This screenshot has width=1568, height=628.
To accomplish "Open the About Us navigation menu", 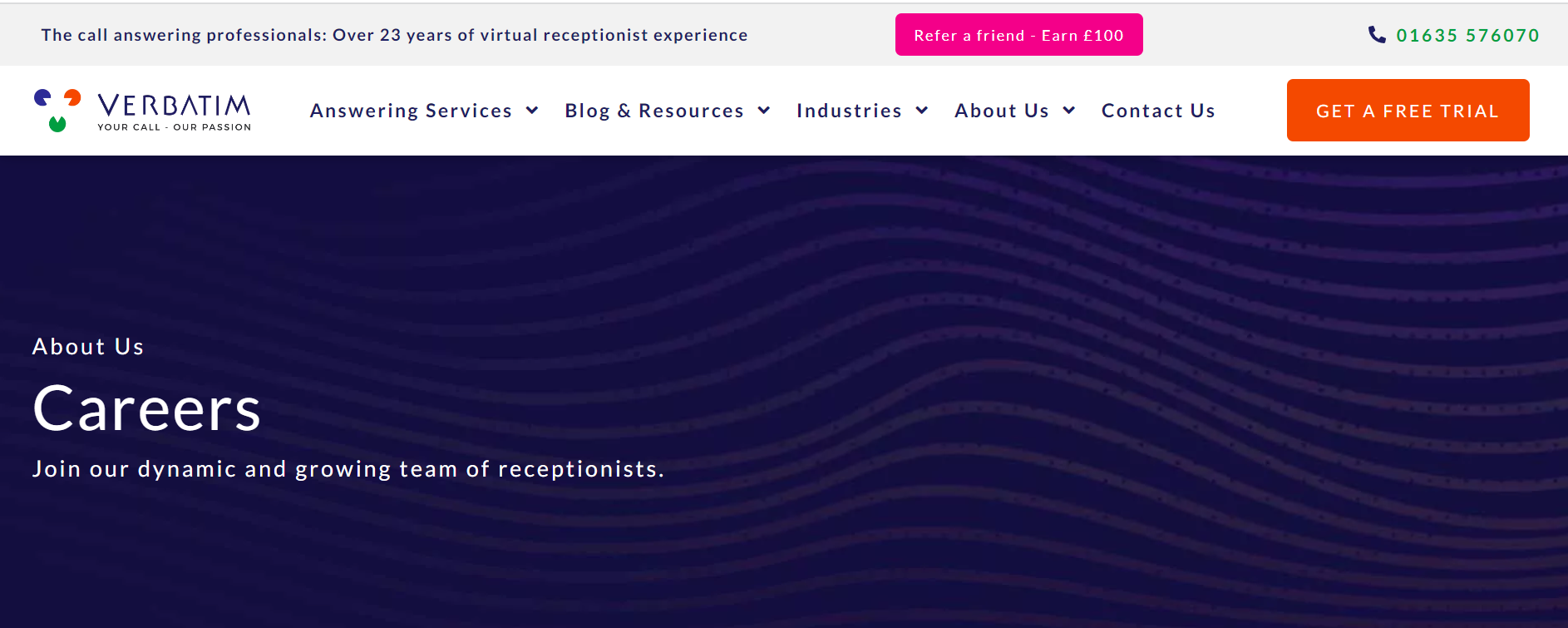I will pyautogui.click(x=1002, y=111).
